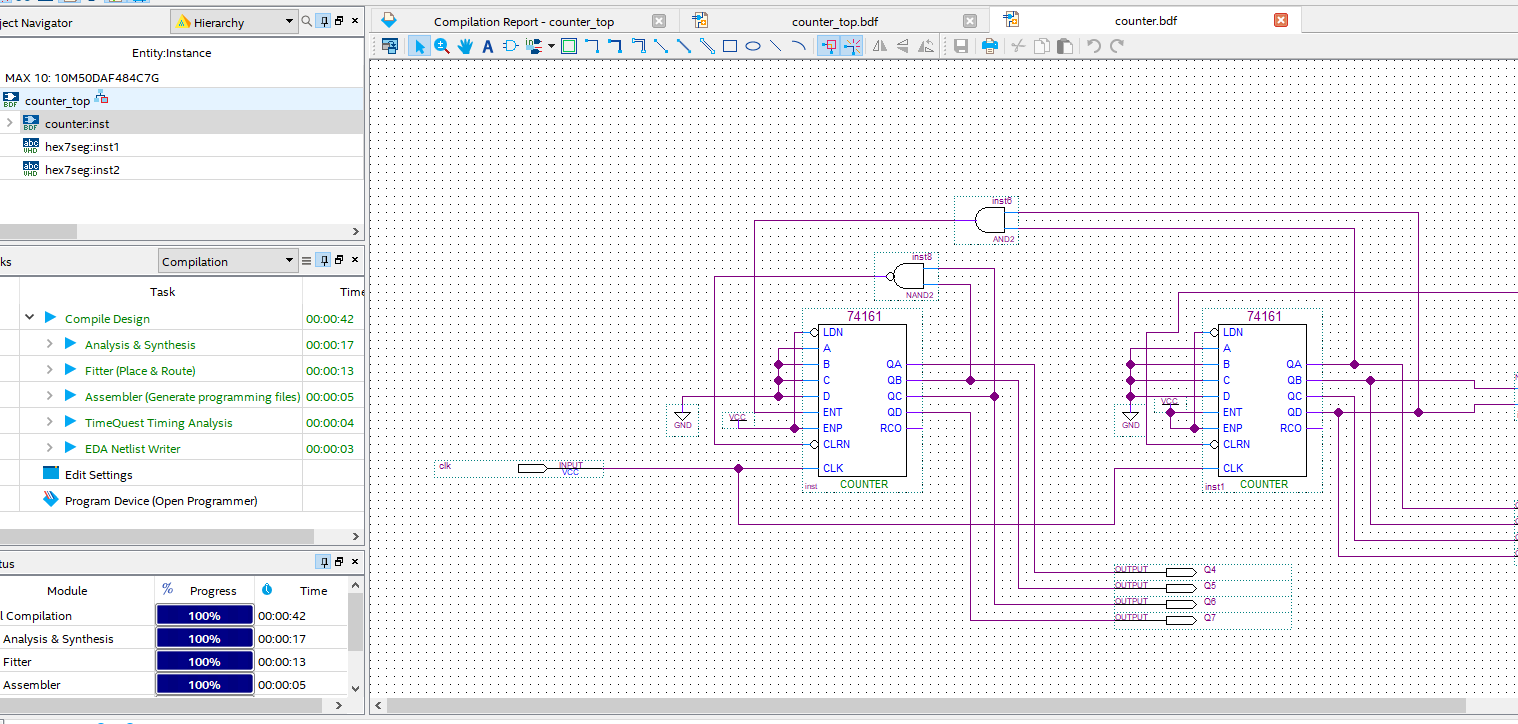Viewport: 1518px width, 724px height.
Task: Close the counter_top.bdf tab
Action: pos(970,21)
